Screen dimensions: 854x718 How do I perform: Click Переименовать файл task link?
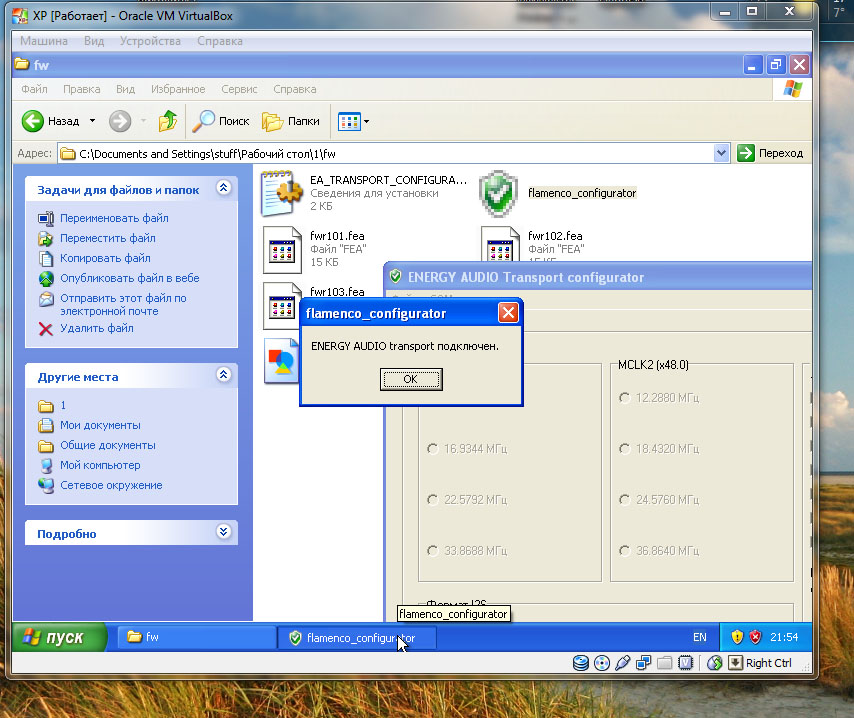[x=114, y=218]
